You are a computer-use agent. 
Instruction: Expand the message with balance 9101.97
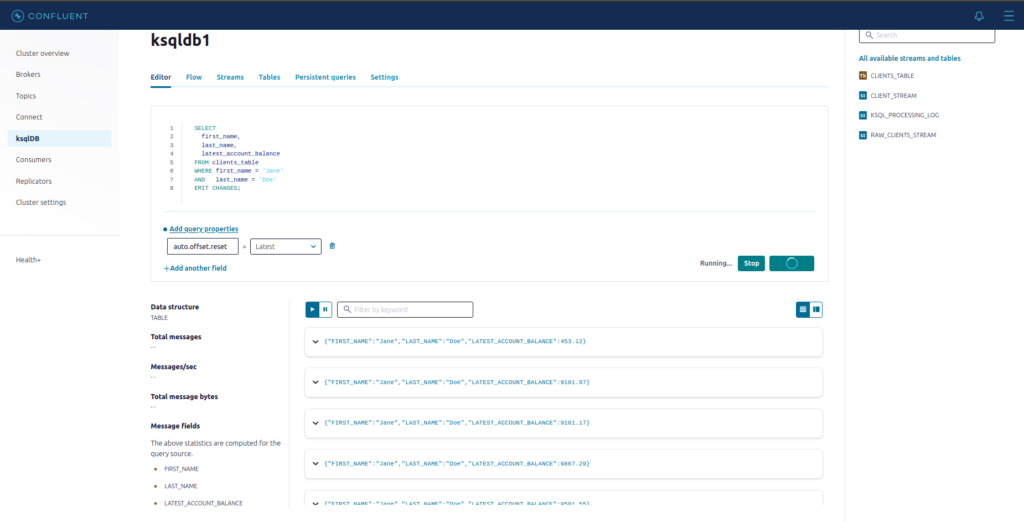coord(315,382)
